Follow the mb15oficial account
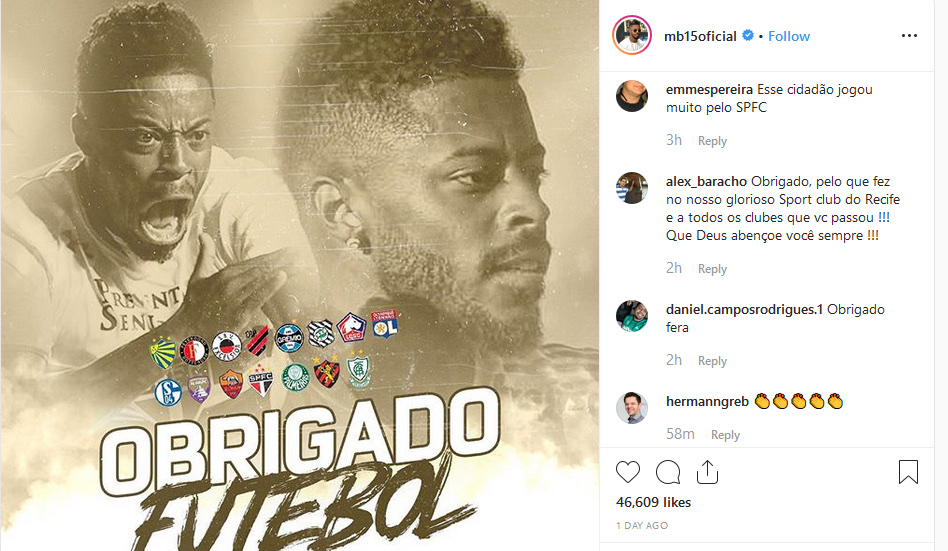This screenshot has height=551, width=948. pos(789,36)
